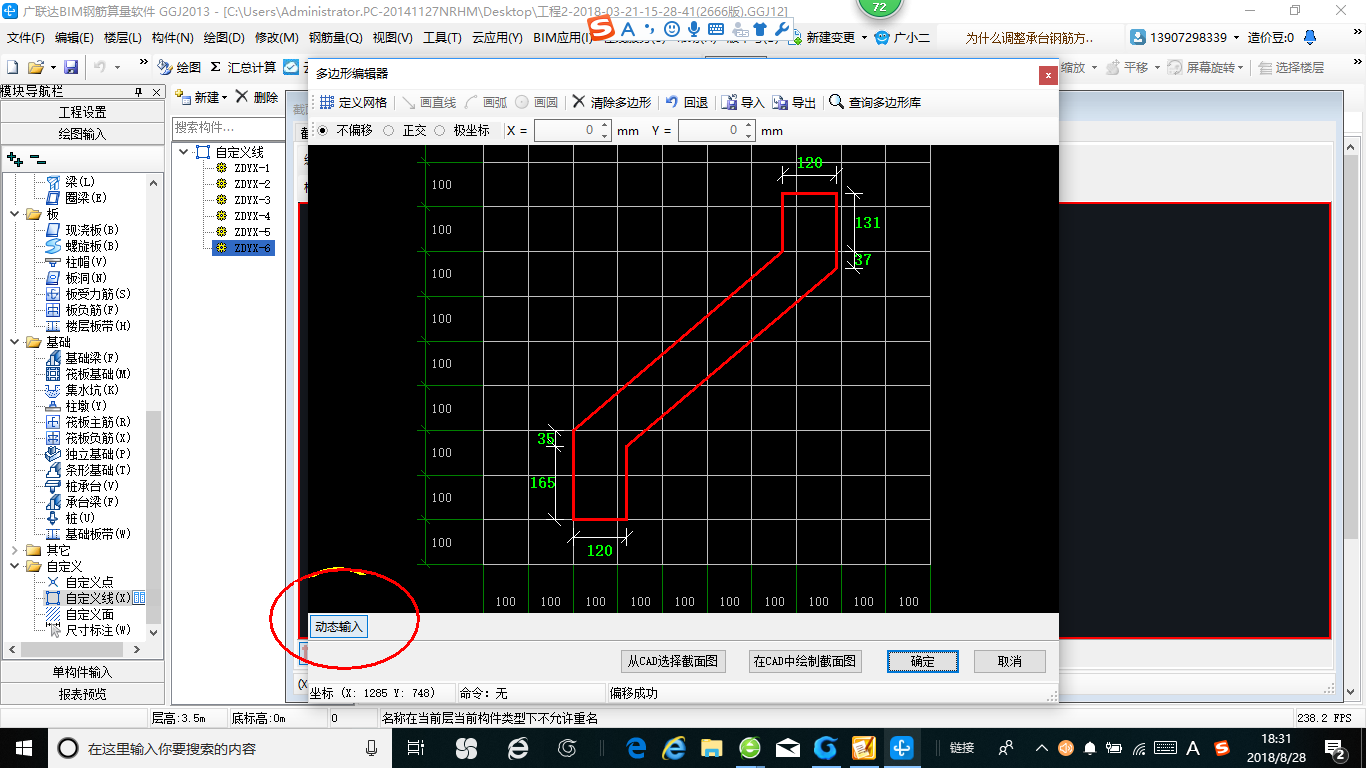Open the 单构件输入 panel button
Viewport: 1366px width, 768px height.
pos(82,672)
